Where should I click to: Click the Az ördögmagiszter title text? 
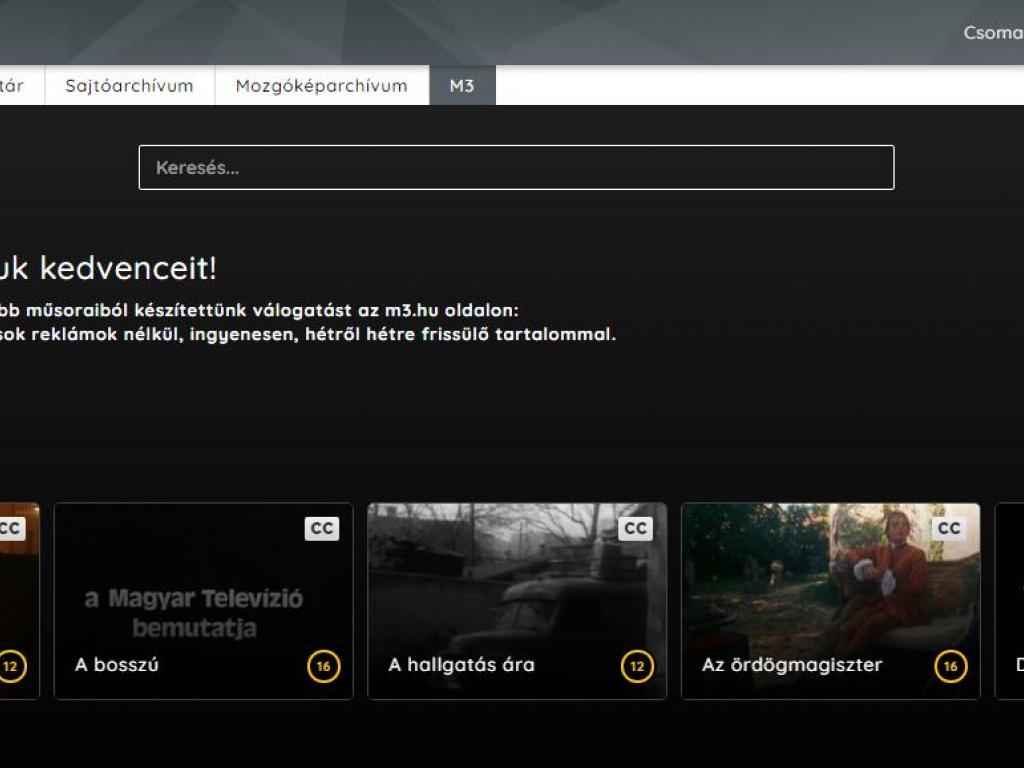[x=792, y=665]
